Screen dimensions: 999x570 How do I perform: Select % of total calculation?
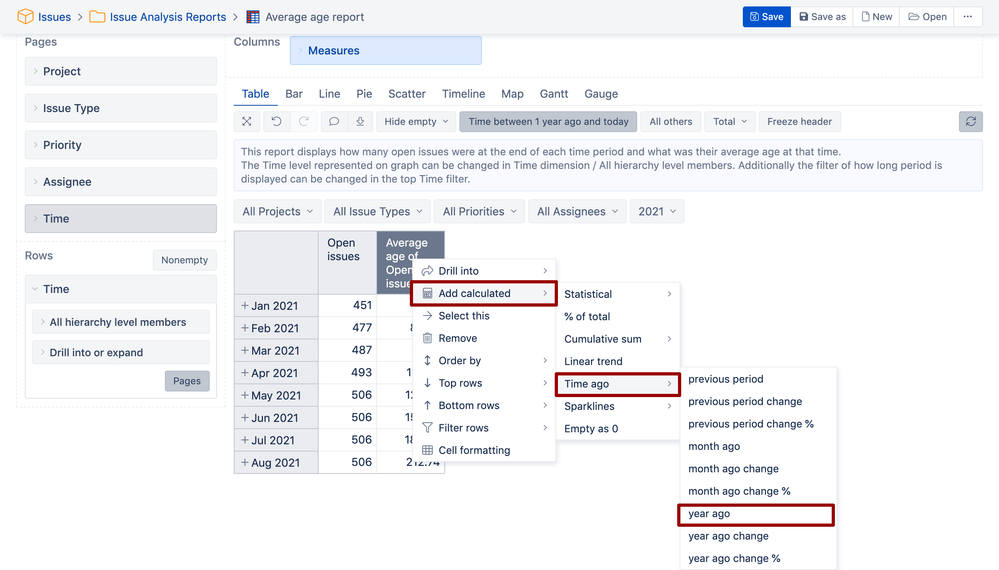coord(617,317)
